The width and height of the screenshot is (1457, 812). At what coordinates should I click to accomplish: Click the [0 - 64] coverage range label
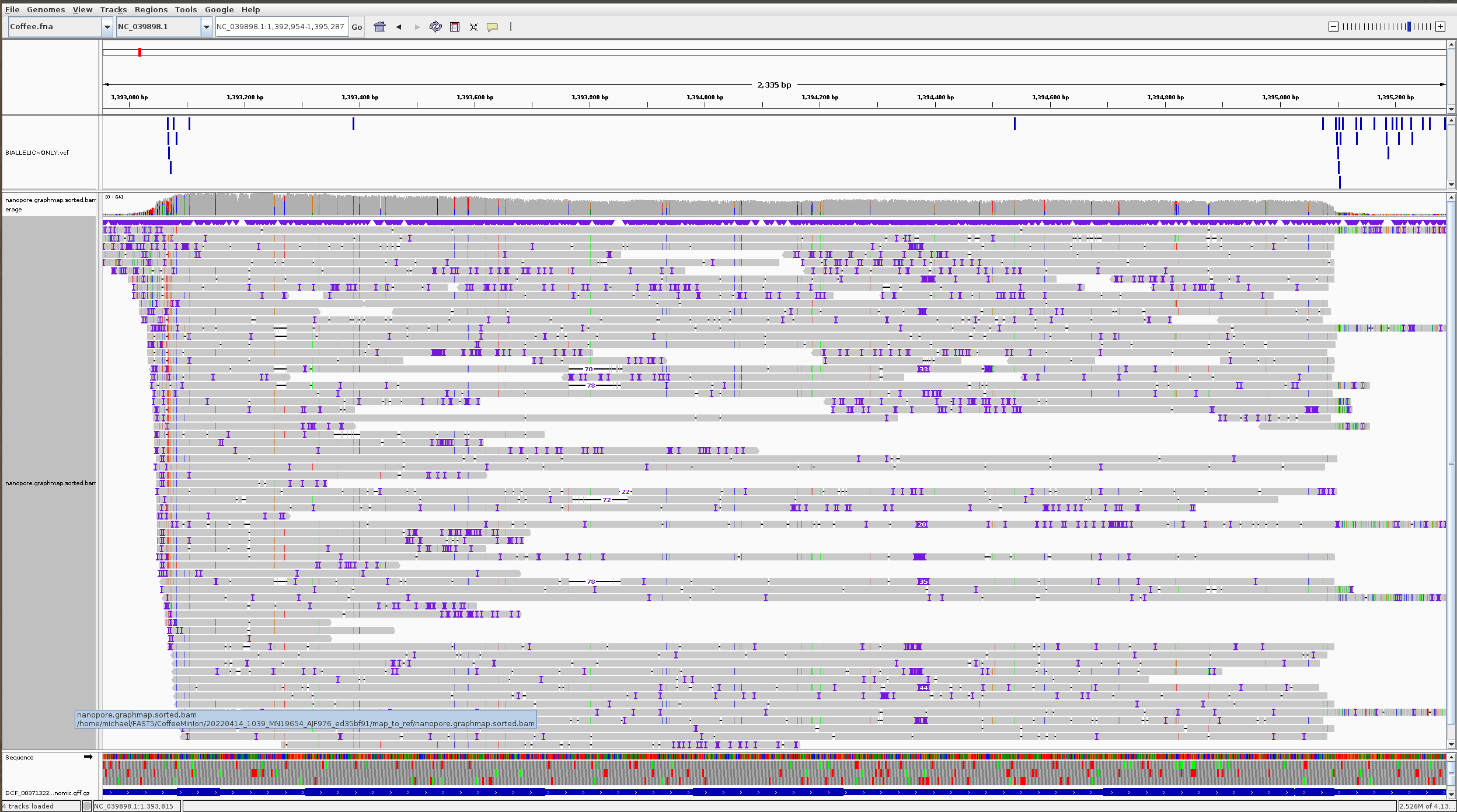tap(114, 197)
